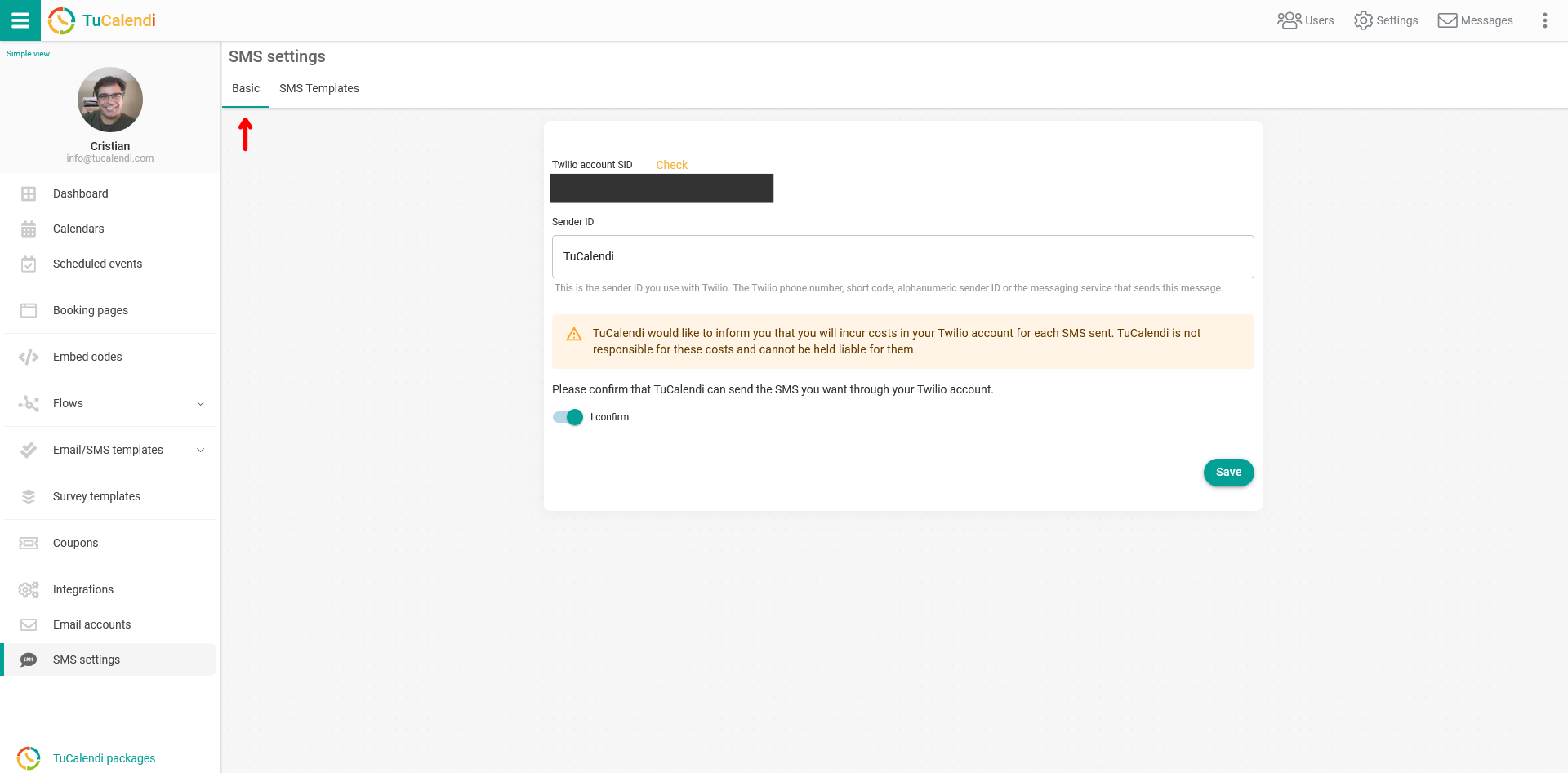Click the Messages label in header
This screenshot has width=1568, height=773.
tap(1486, 20)
